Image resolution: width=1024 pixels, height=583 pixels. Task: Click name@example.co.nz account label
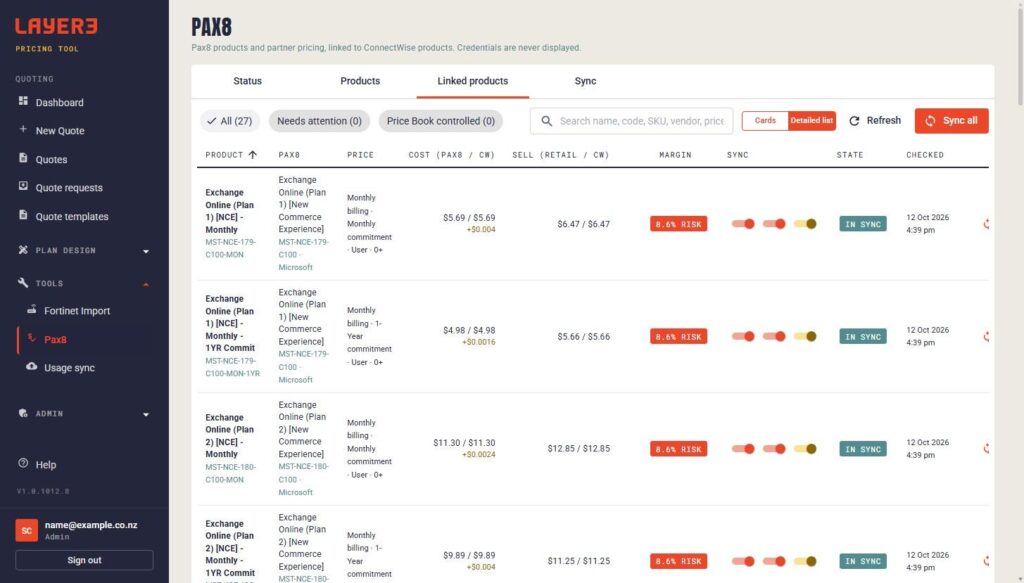[91, 525]
